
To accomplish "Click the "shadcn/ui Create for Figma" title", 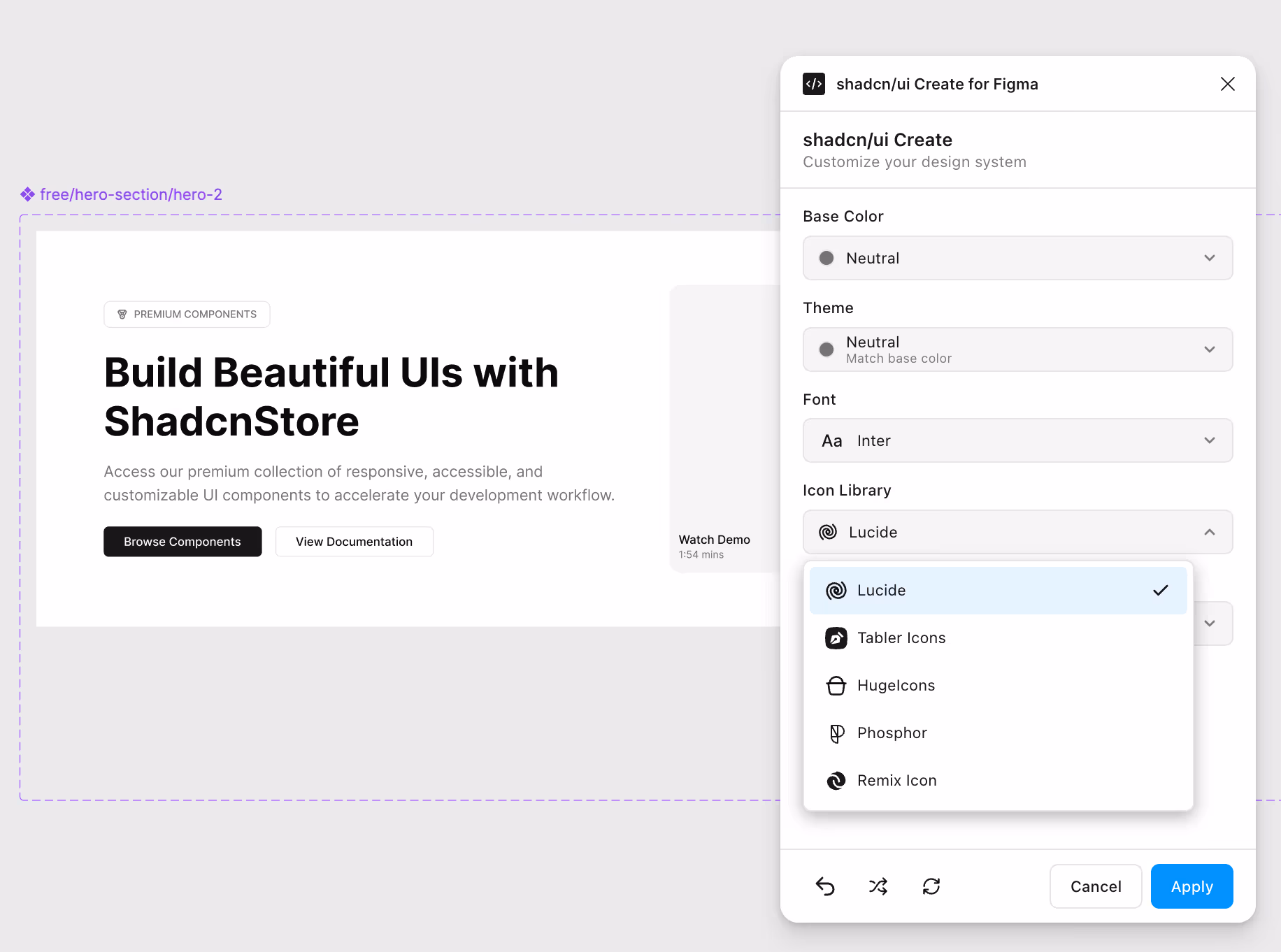I will pyautogui.click(x=937, y=84).
